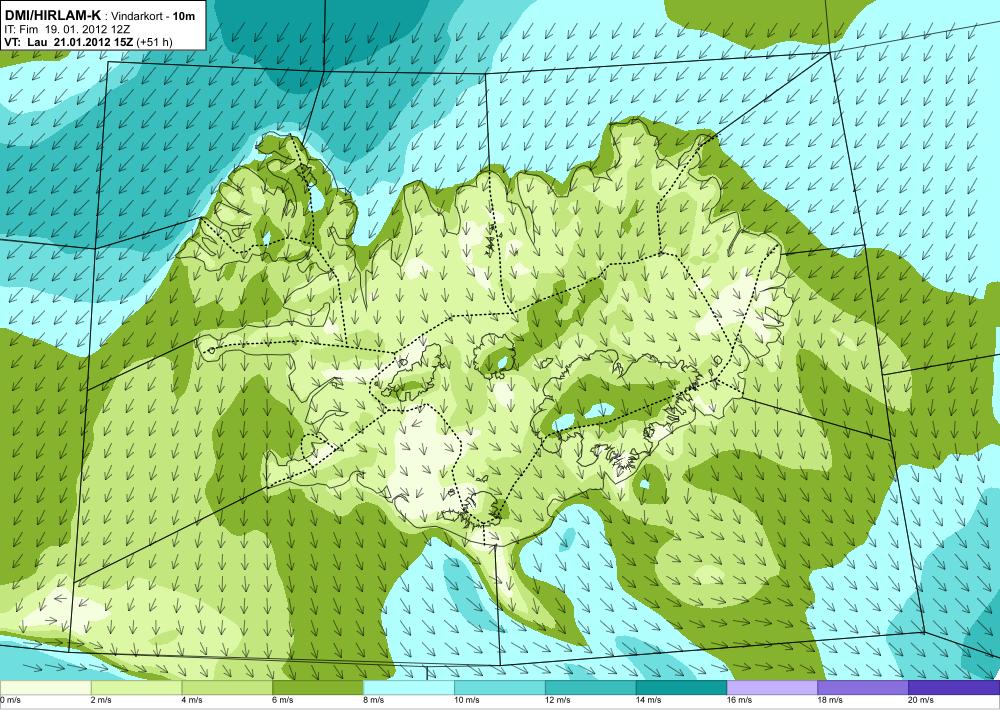
Task: Click the "18 m/s" legend label
Action: coord(832,700)
